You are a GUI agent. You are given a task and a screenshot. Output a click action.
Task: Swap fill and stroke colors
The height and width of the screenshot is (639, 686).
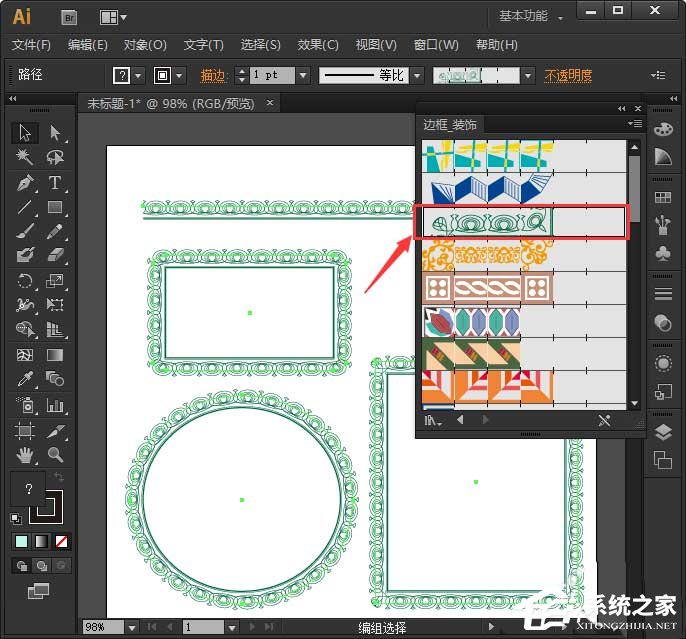point(58,476)
